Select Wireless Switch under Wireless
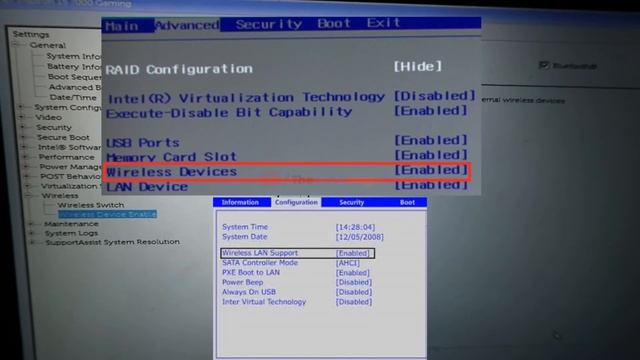Screen dimensions: 640x360 click(x=91, y=205)
